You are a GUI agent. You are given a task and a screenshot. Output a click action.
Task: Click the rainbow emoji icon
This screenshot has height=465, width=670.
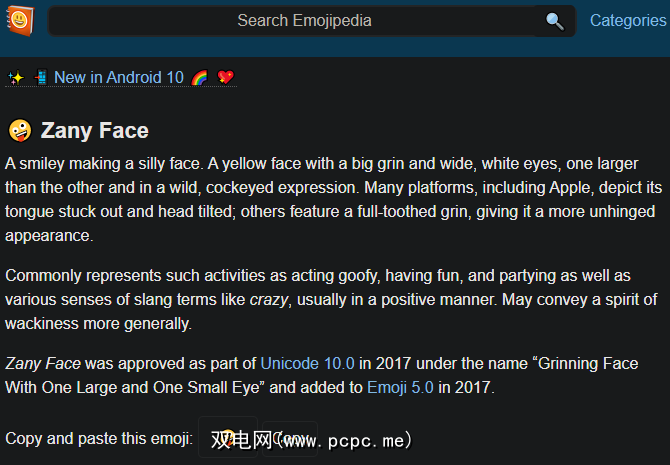point(199,78)
